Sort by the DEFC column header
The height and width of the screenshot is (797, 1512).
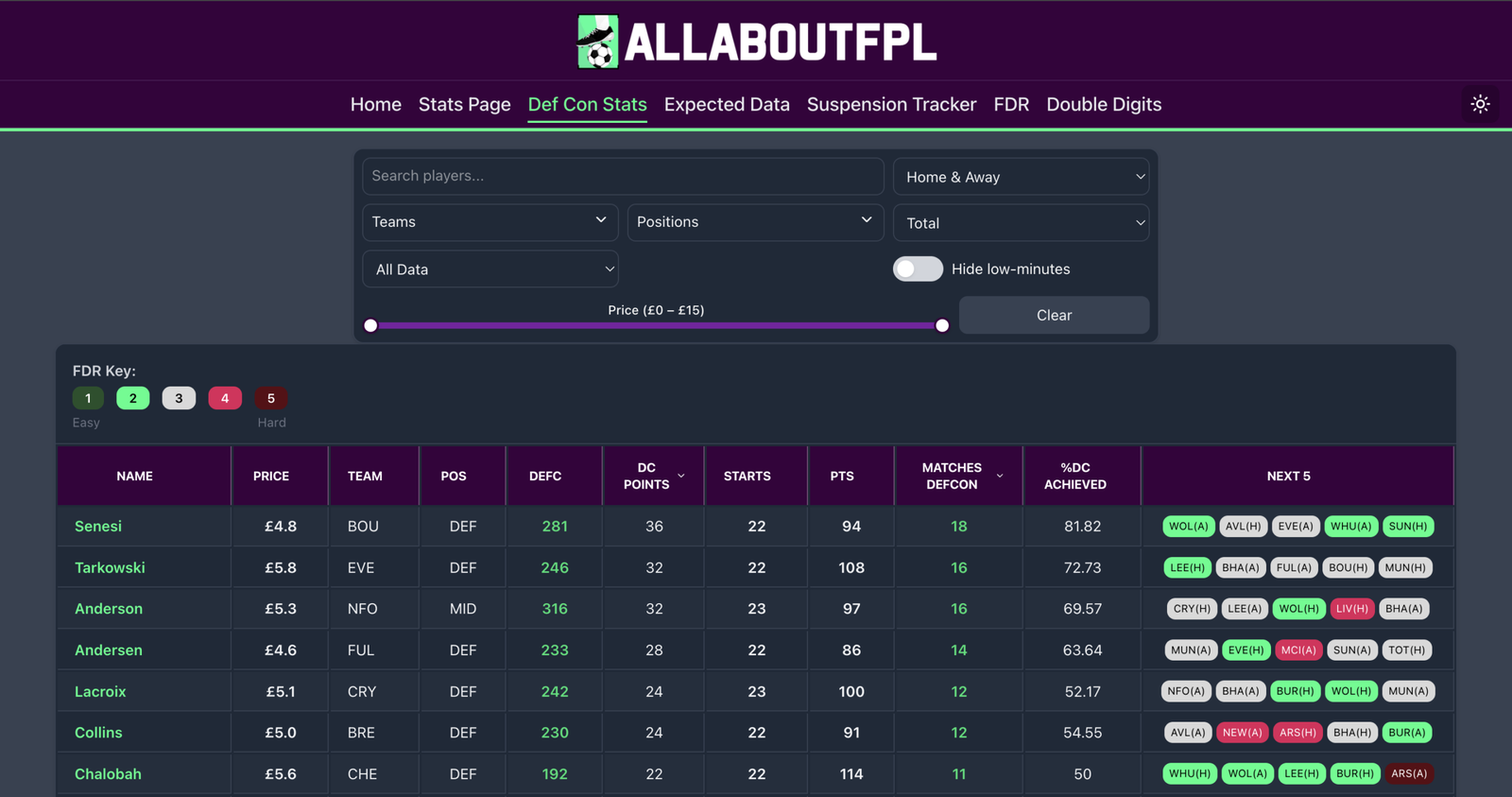point(555,476)
